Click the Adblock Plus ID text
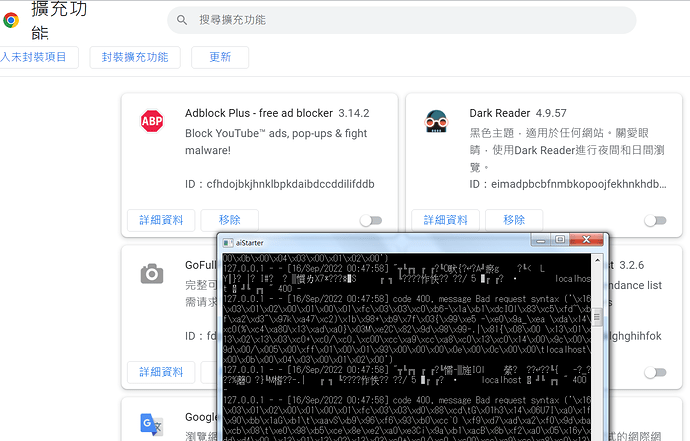The height and width of the screenshot is (441, 690). 279,184
